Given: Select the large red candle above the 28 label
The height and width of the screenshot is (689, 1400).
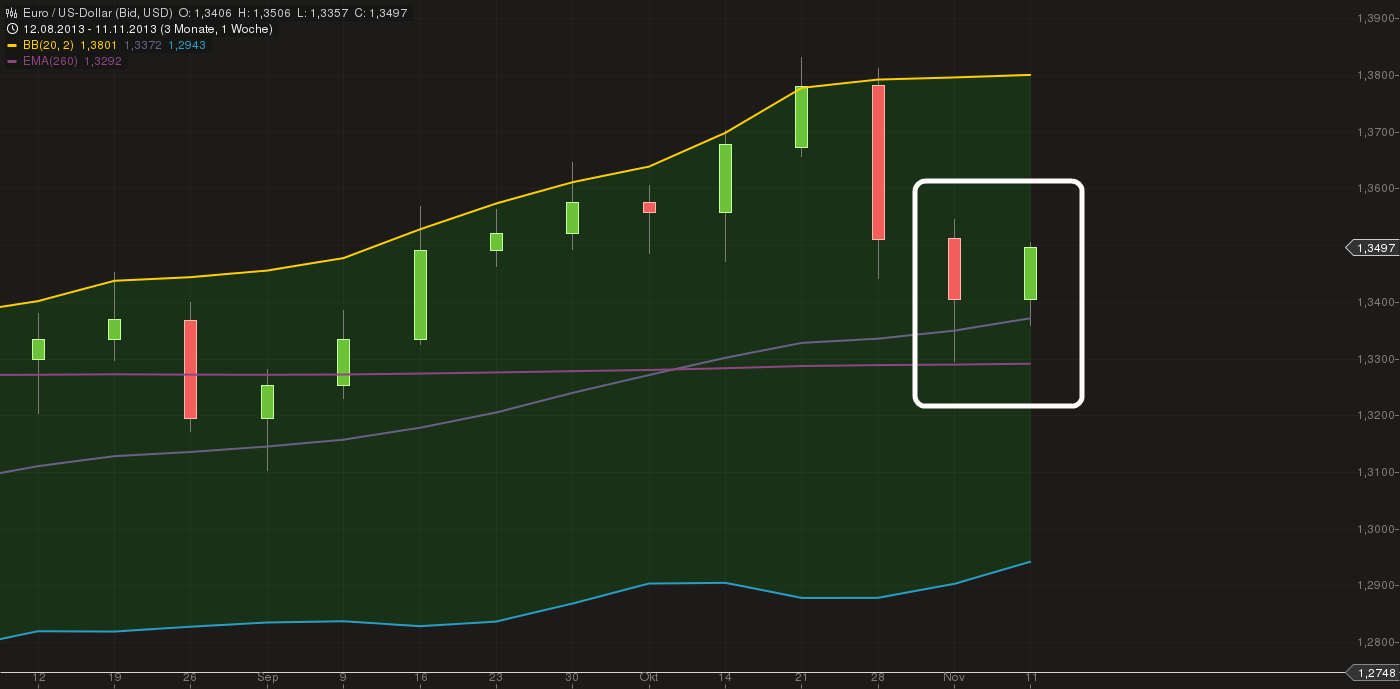Looking at the screenshot, I should (x=878, y=160).
